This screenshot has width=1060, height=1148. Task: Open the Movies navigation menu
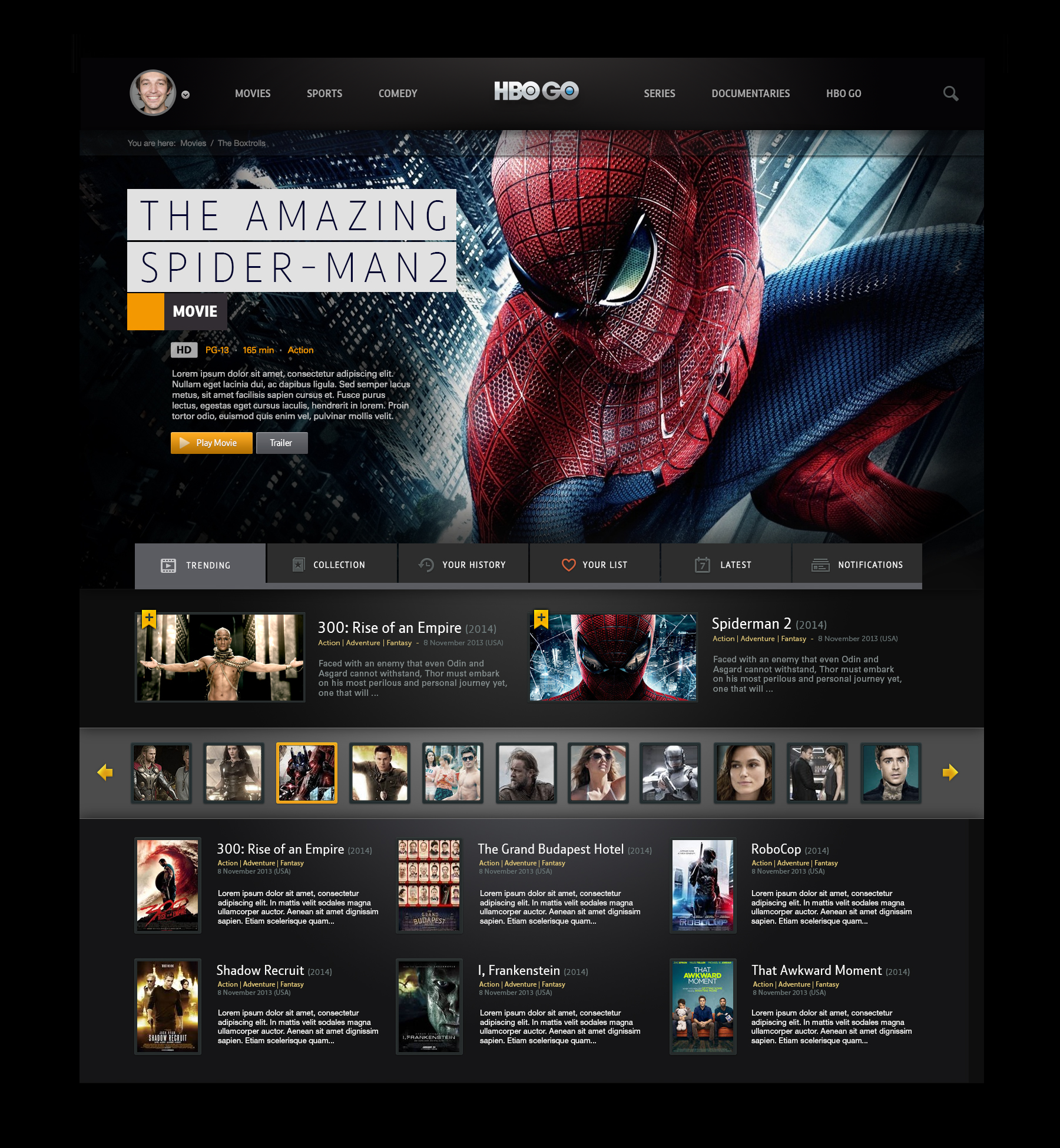[253, 94]
